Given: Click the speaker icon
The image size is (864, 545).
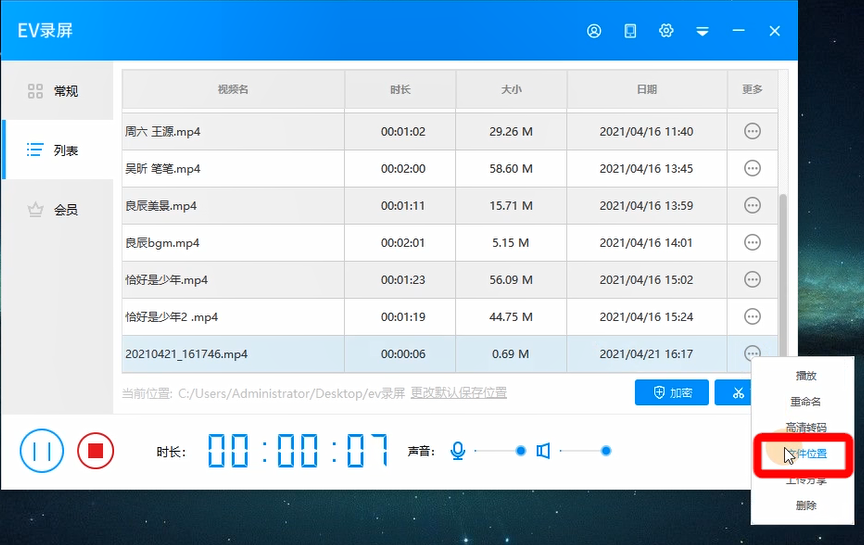Looking at the screenshot, I should pyautogui.click(x=543, y=451).
